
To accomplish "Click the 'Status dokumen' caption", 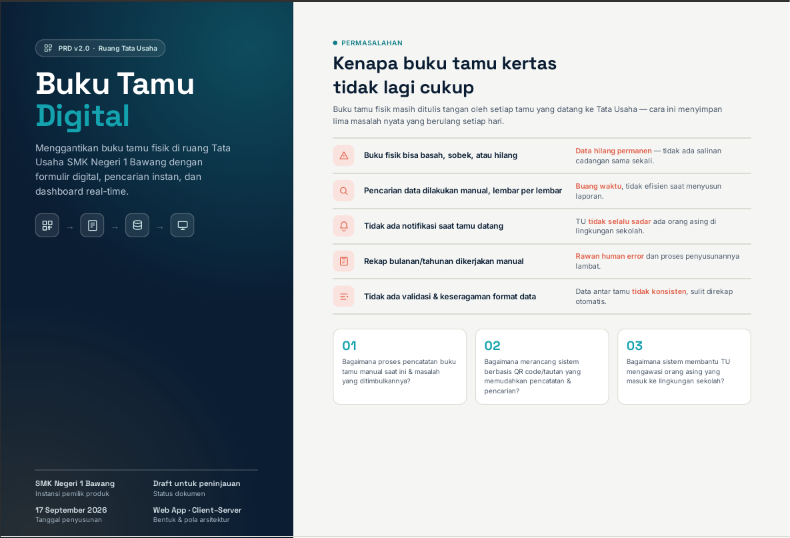I will point(179,494).
